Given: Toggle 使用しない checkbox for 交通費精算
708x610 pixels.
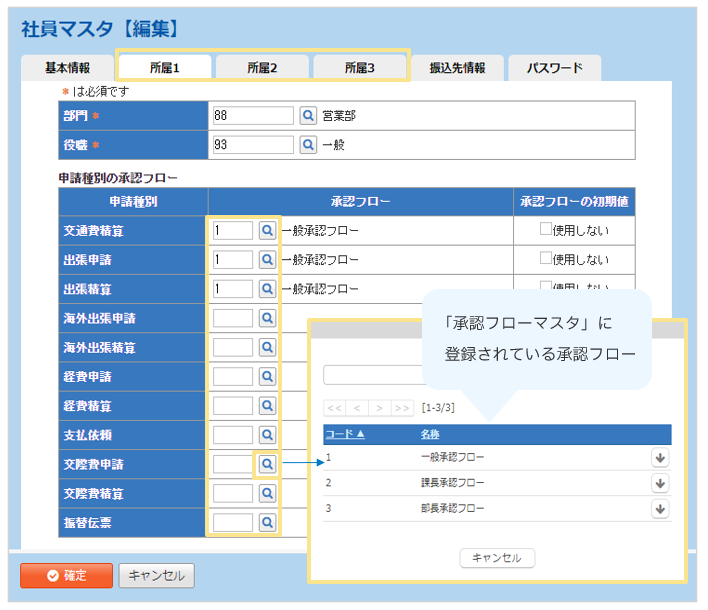Looking at the screenshot, I should coord(546,230).
